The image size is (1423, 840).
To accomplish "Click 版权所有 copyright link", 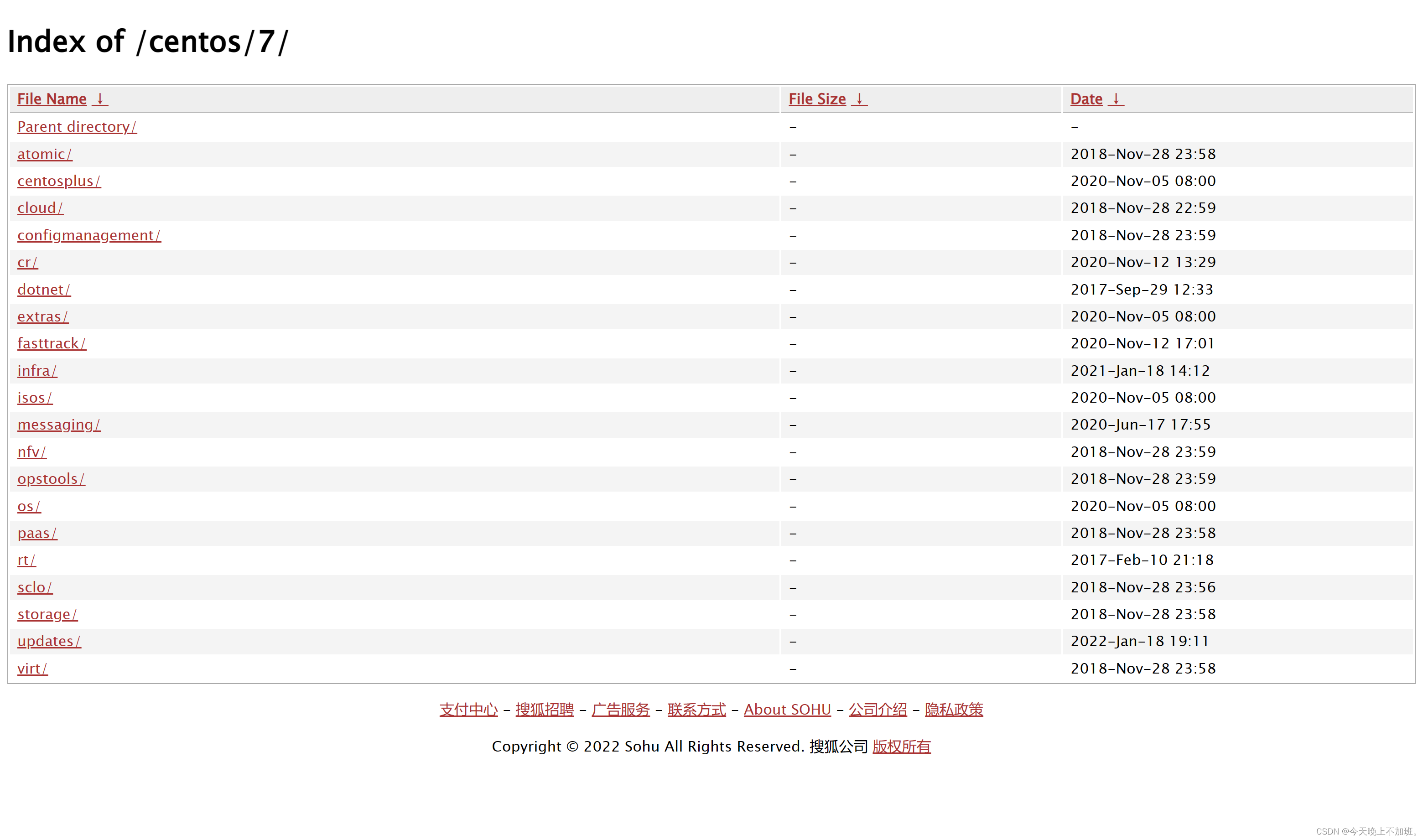I will 901,746.
